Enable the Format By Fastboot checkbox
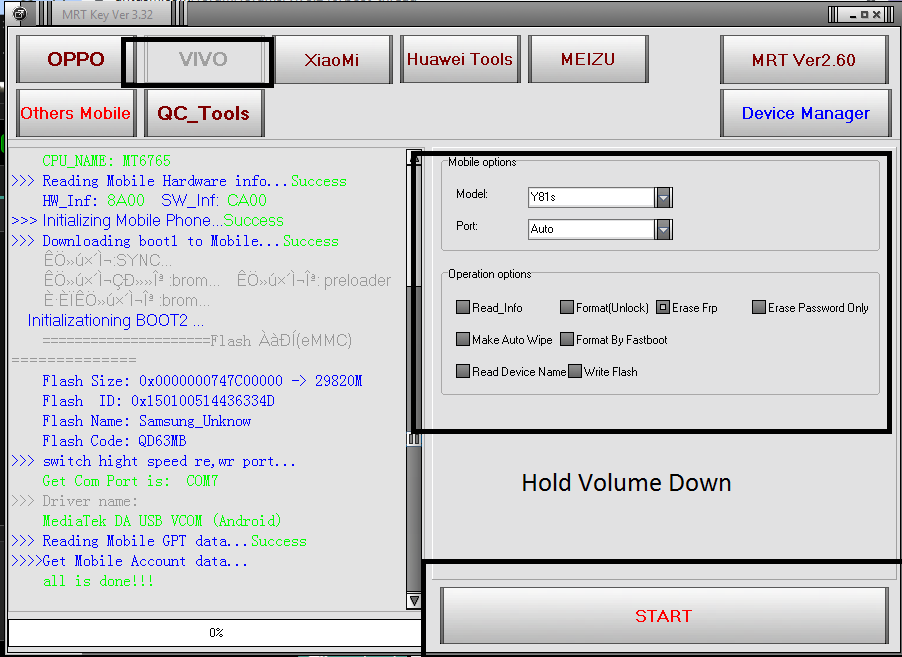The width and height of the screenshot is (902, 657). click(567, 339)
